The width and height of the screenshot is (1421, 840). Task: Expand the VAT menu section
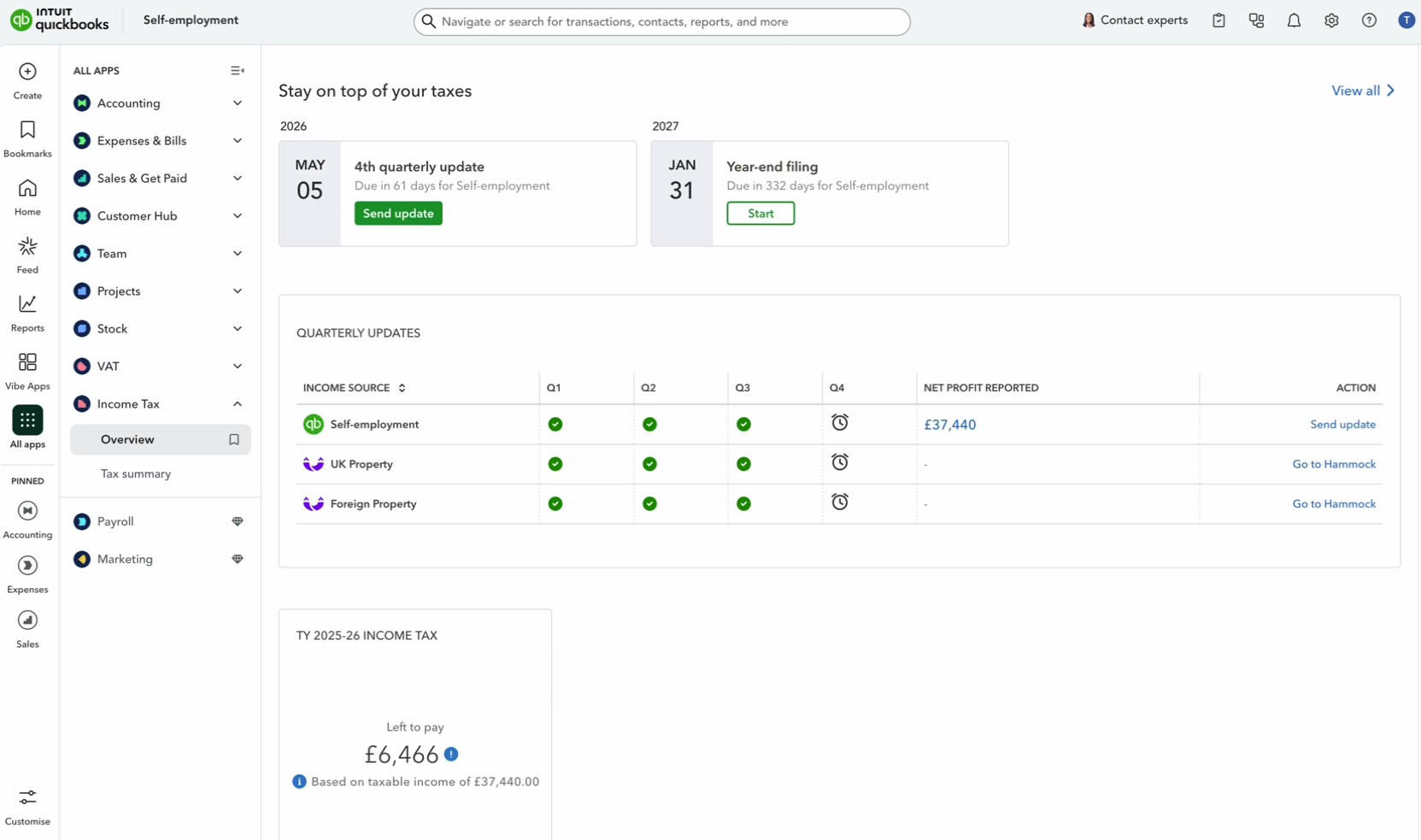pos(237,367)
